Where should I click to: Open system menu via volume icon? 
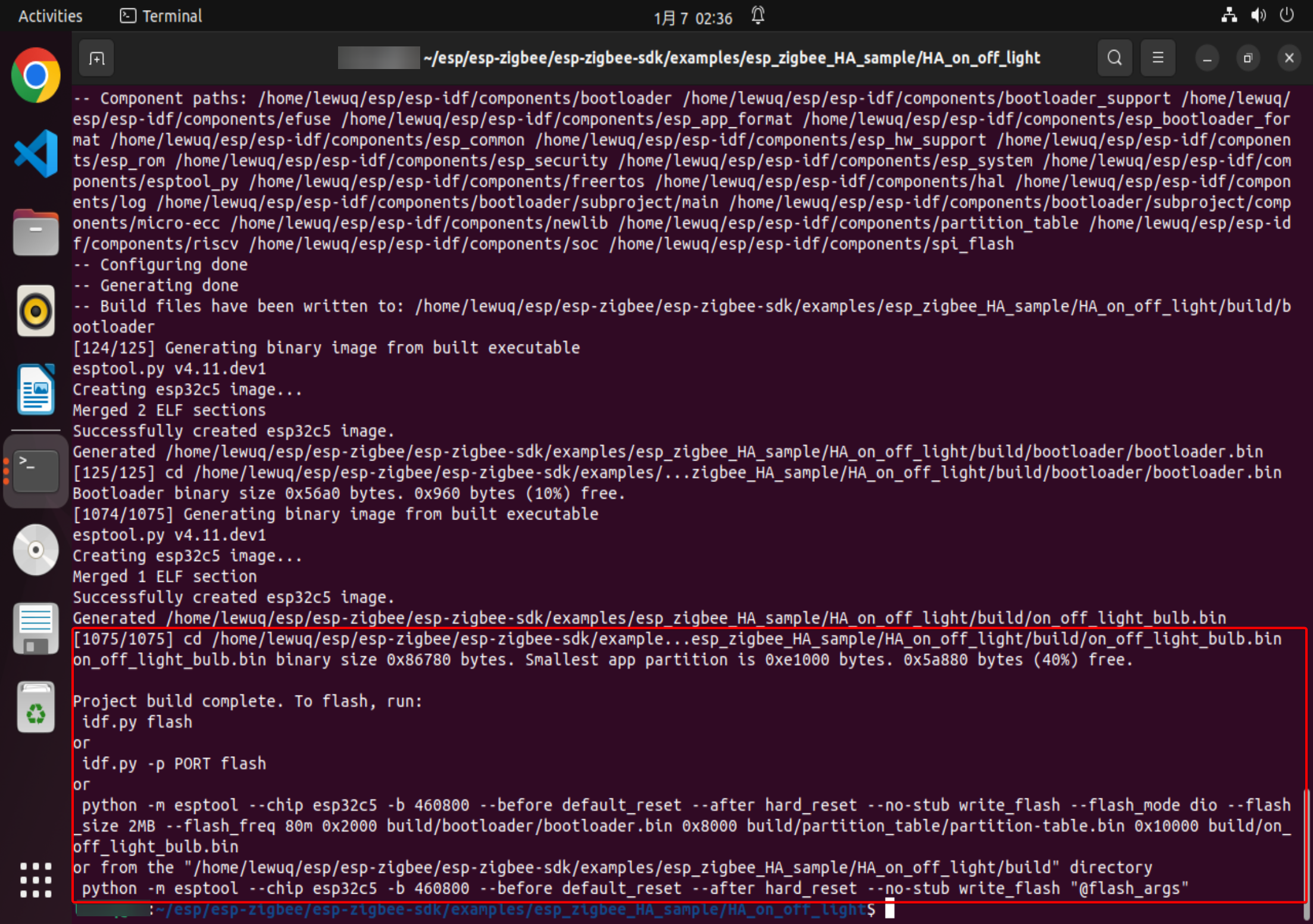1258,15
